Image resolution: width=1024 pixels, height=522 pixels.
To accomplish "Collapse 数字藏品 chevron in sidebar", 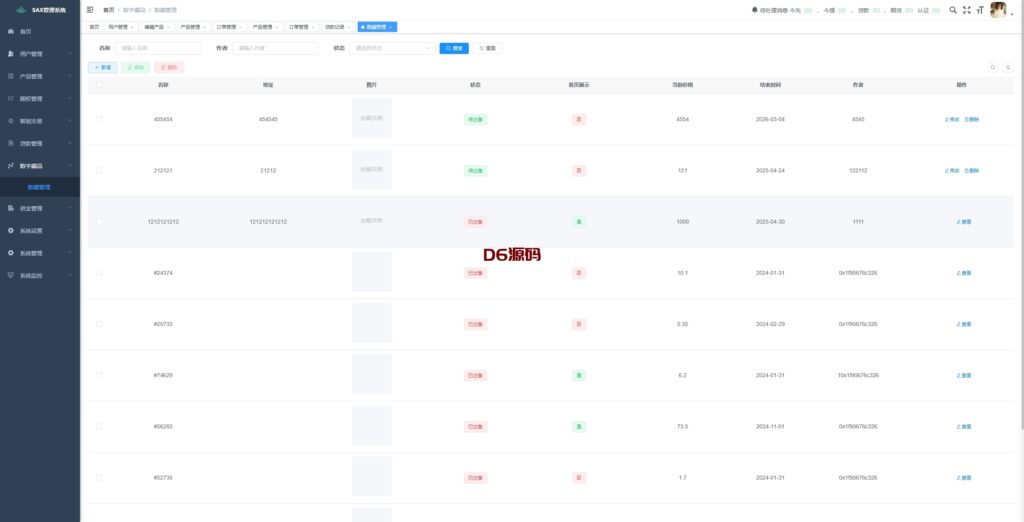I will coord(69,166).
